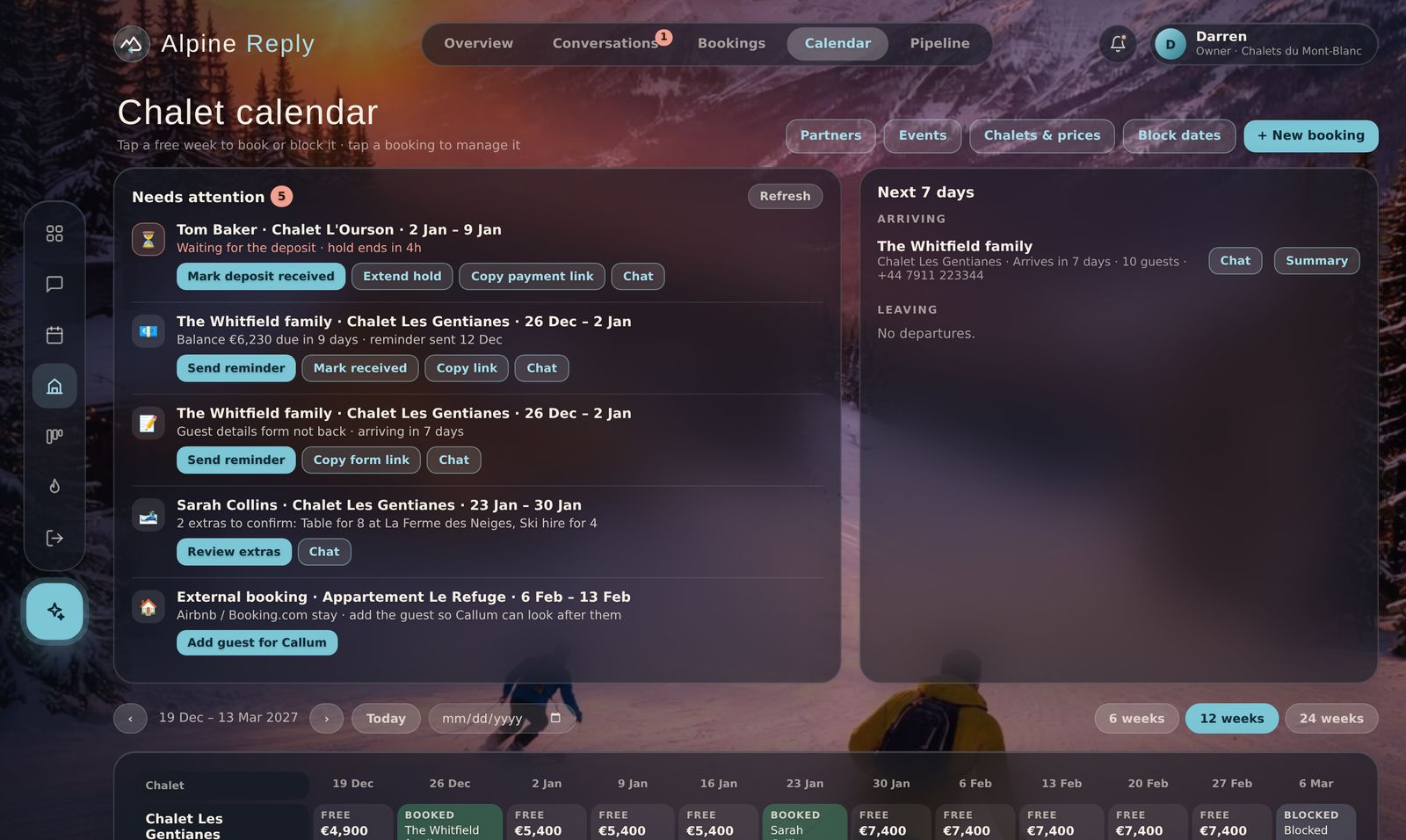Select the calendar icon in the sidebar
Image resolution: width=1406 pixels, height=840 pixels.
click(54, 335)
